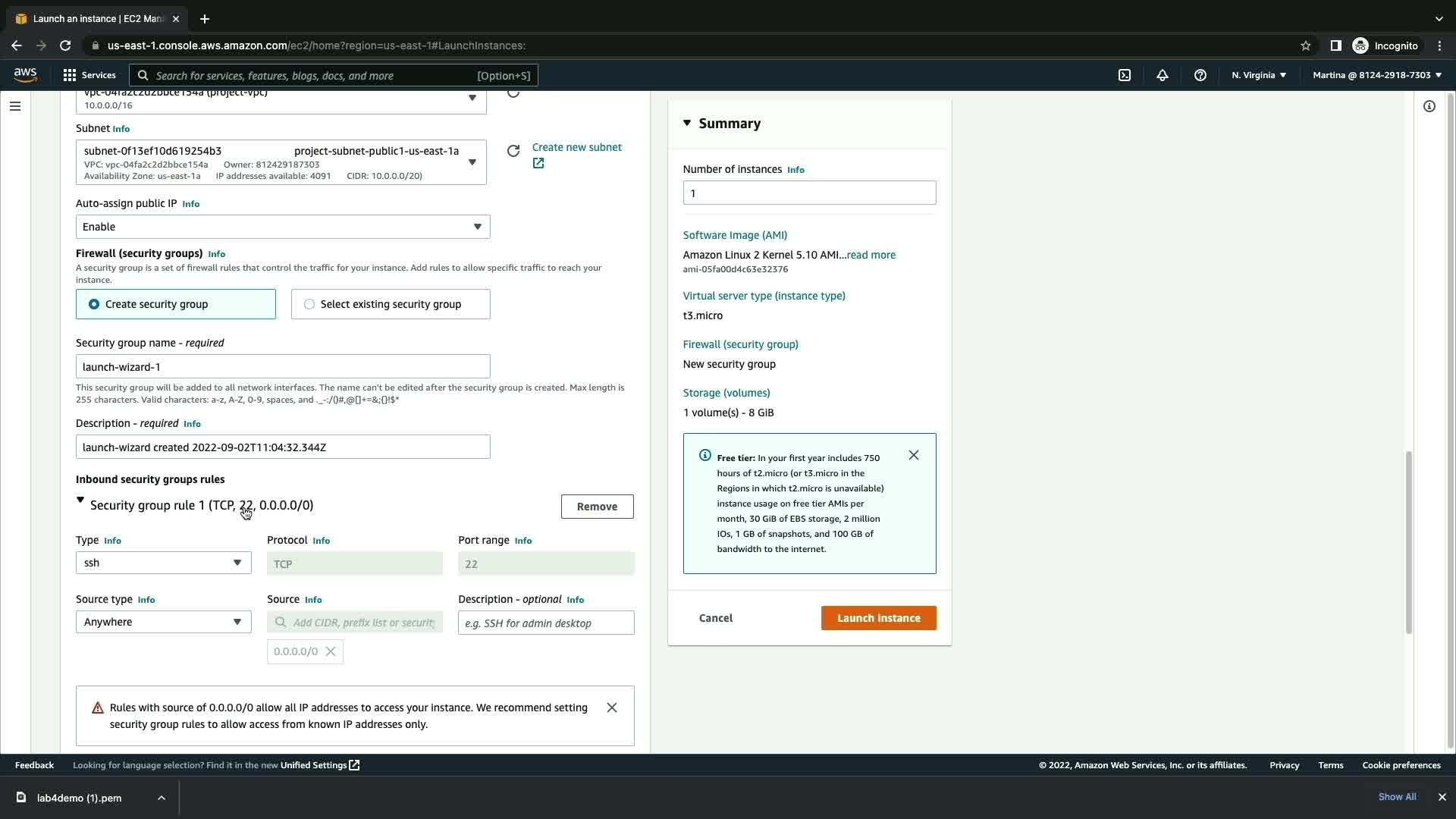1456x819 pixels.
Task: Open the Auto-assign public IP dropdown
Action: [x=282, y=227]
